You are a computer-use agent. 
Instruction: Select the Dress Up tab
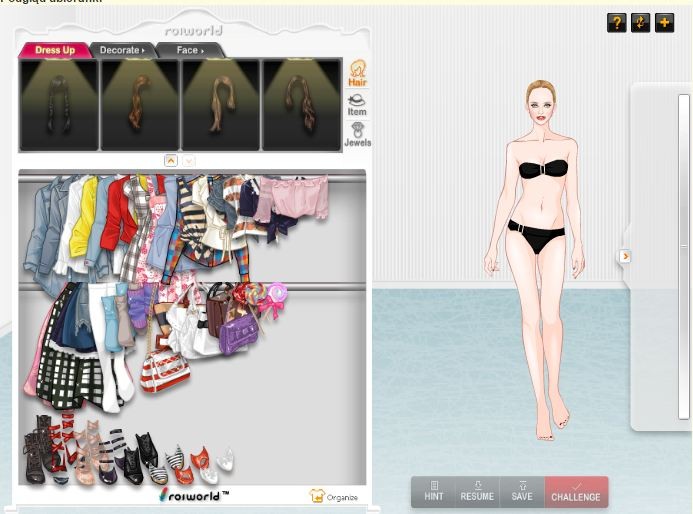[55, 50]
